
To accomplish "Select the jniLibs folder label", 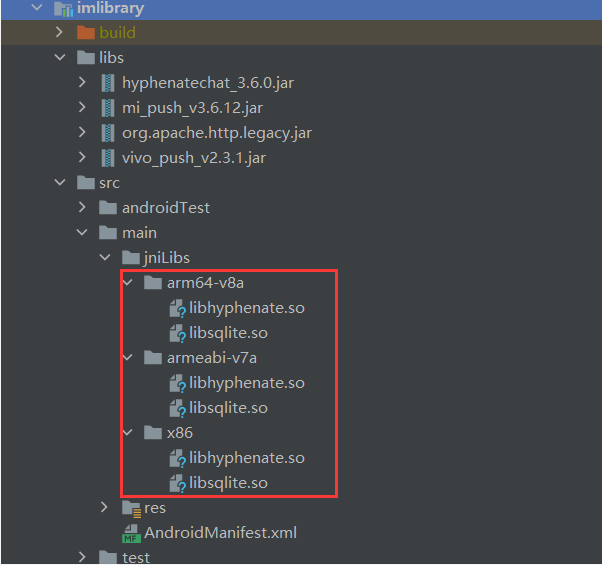I will click(x=167, y=258).
